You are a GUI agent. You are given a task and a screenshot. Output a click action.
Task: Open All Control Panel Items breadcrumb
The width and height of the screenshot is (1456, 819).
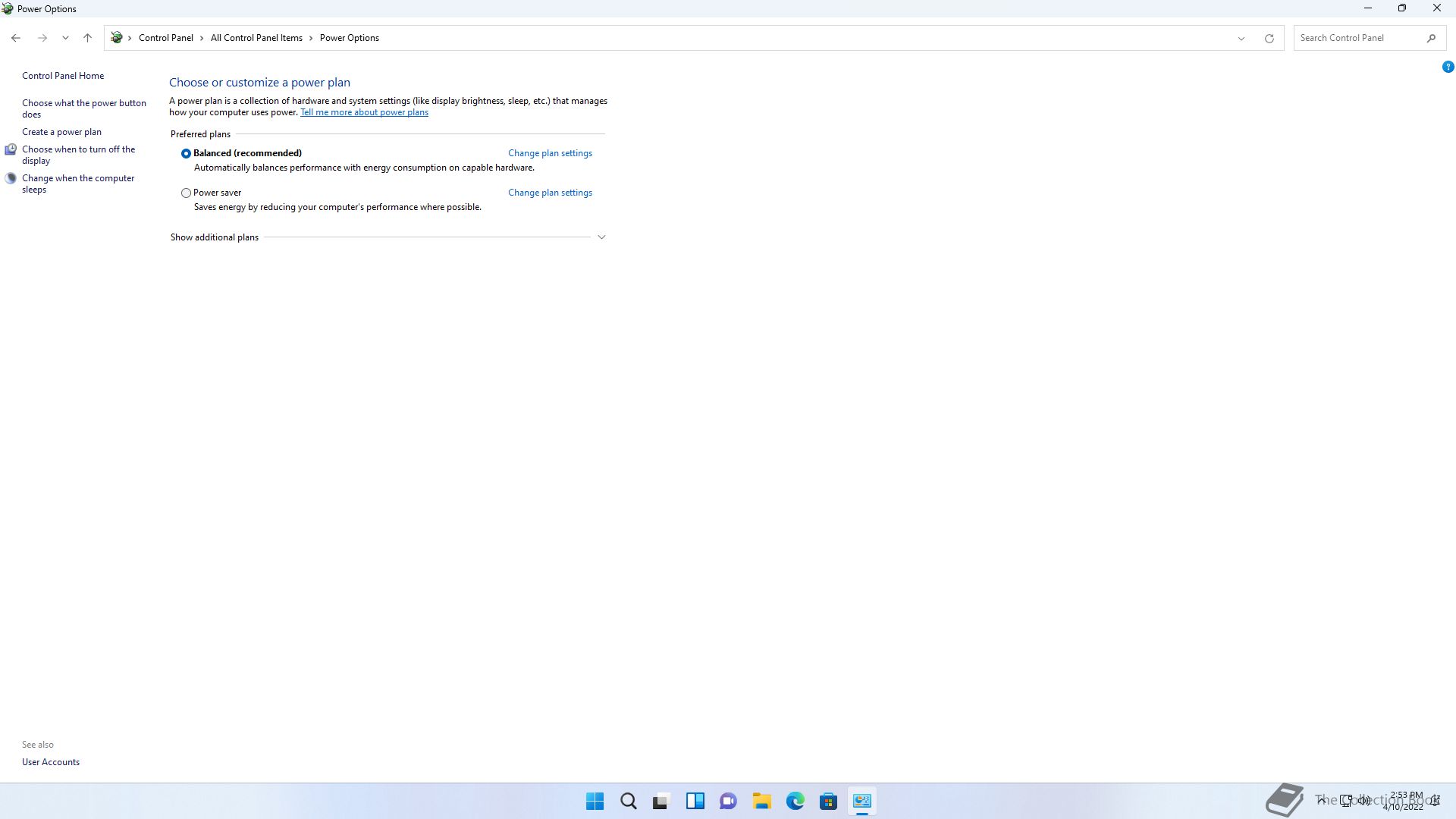(256, 38)
